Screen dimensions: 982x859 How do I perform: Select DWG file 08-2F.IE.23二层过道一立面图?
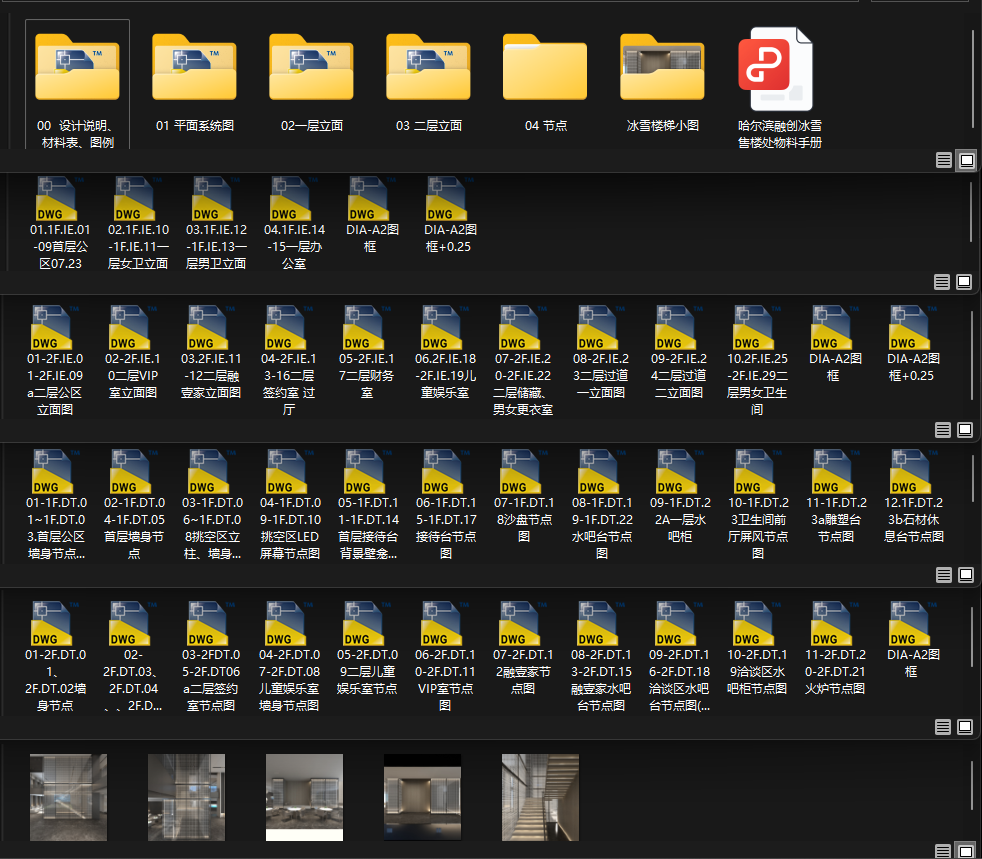(x=601, y=352)
